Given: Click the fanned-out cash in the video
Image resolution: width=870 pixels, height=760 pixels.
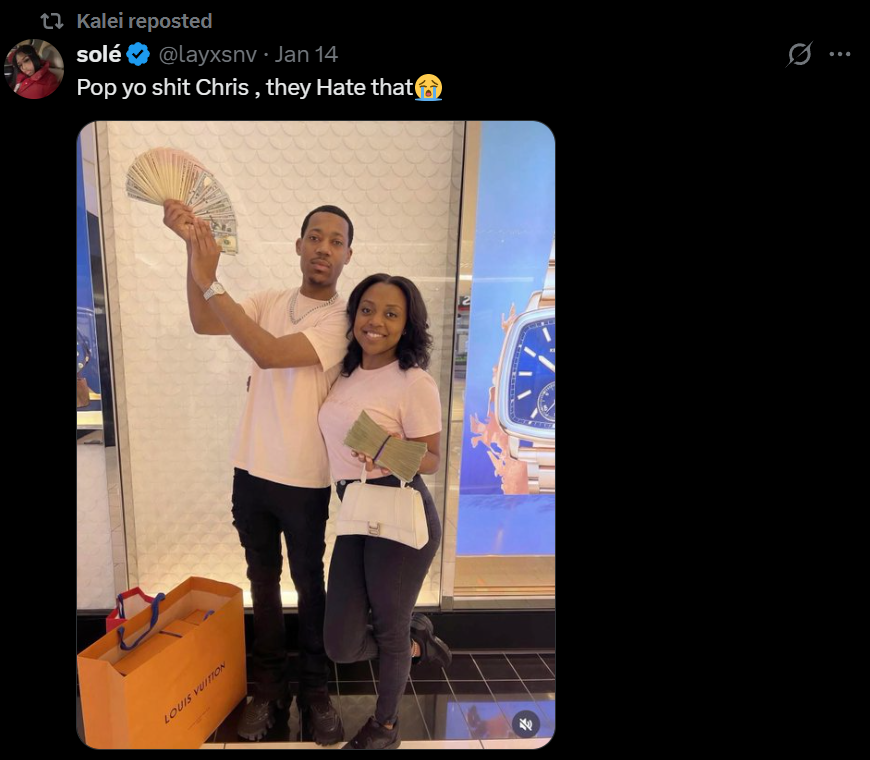Looking at the screenshot, I should pos(181,195).
